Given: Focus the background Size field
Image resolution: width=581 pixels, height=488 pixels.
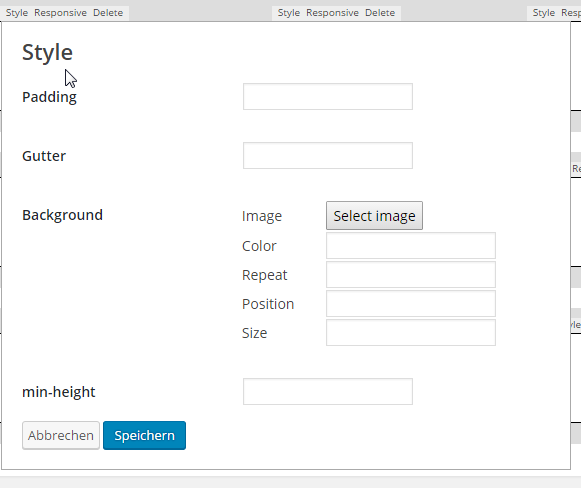Looking at the screenshot, I should click(x=411, y=332).
